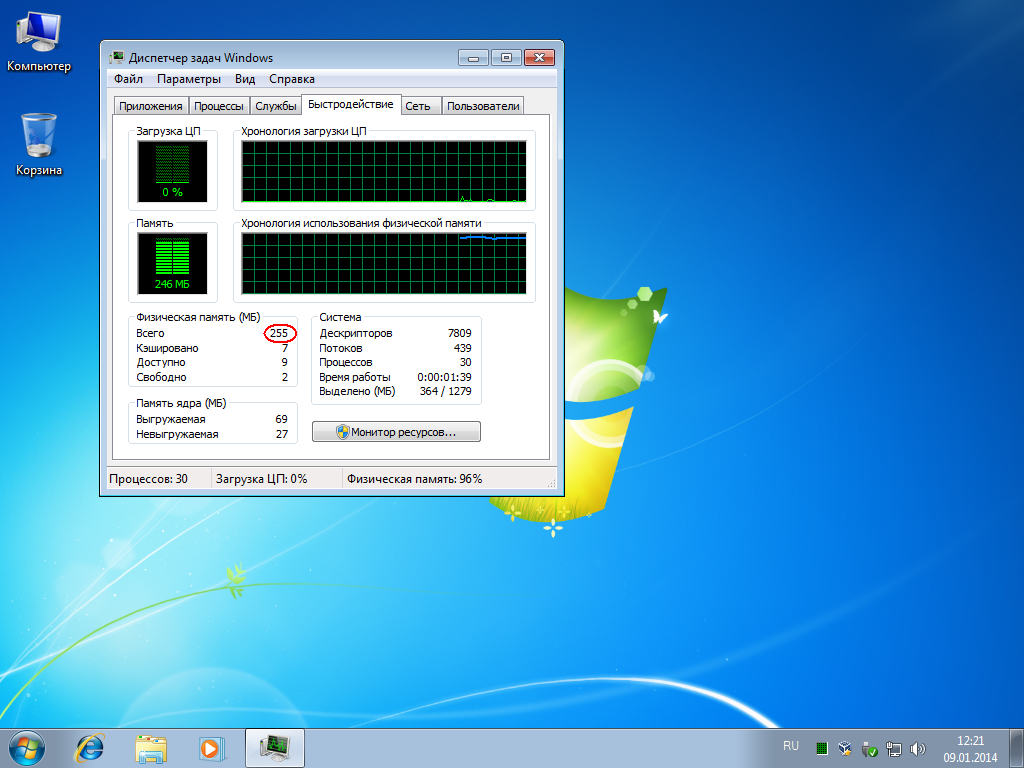Click the Свободно label
Image resolution: width=1024 pixels, height=768 pixels.
tap(161, 377)
